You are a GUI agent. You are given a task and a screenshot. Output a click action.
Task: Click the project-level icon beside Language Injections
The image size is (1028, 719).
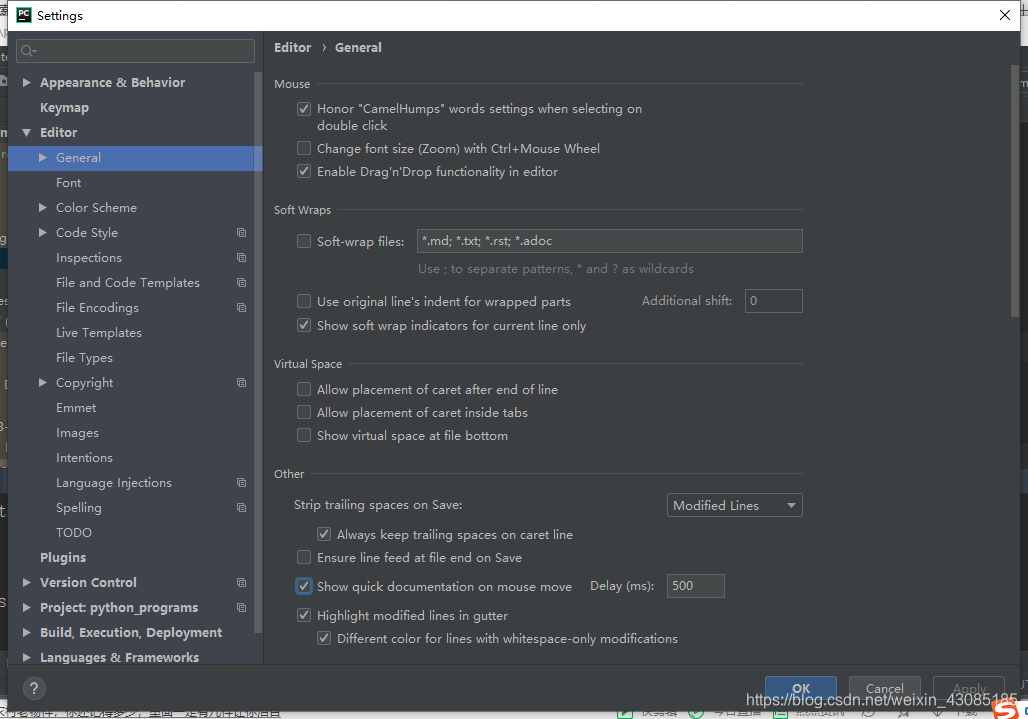[241, 482]
